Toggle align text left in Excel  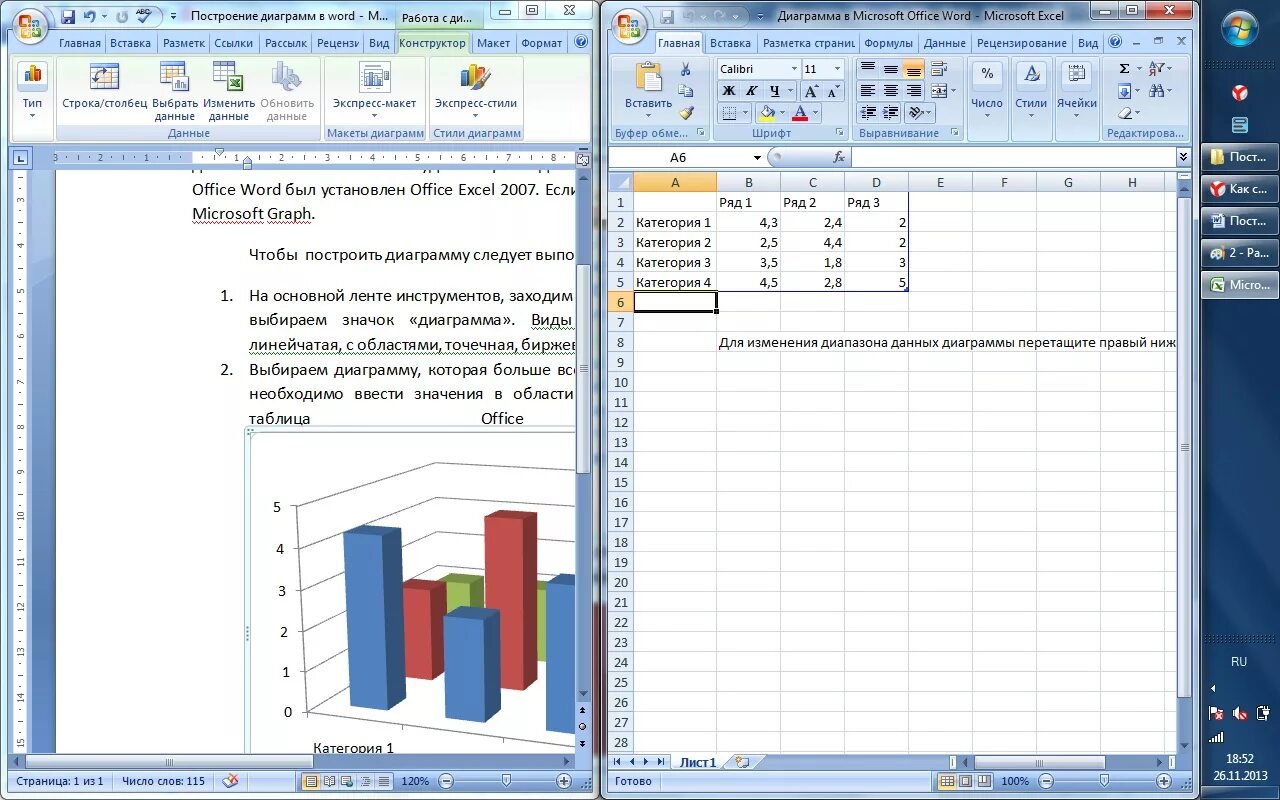867,91
